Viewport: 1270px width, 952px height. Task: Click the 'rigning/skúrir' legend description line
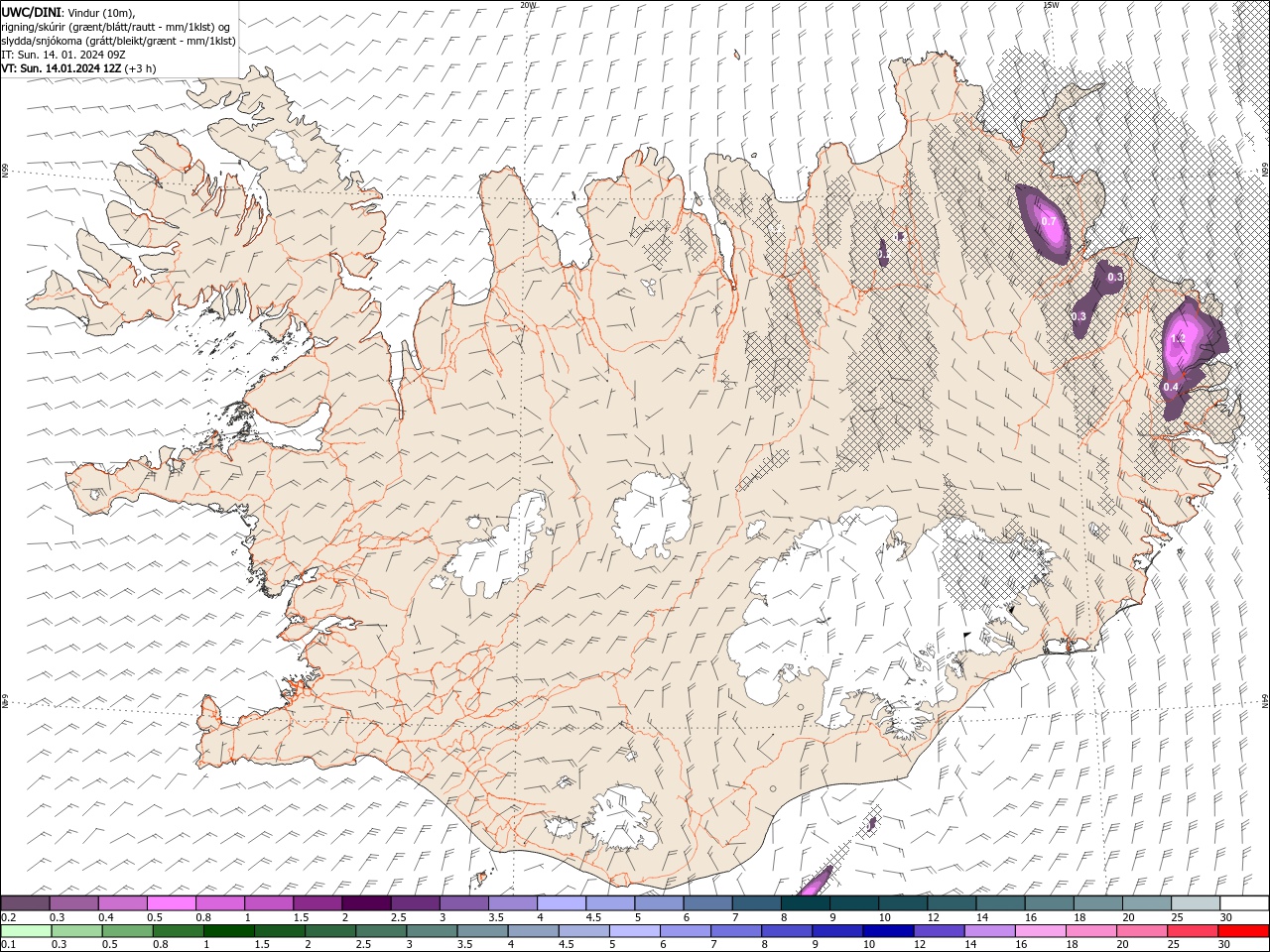tap(116, 27)
